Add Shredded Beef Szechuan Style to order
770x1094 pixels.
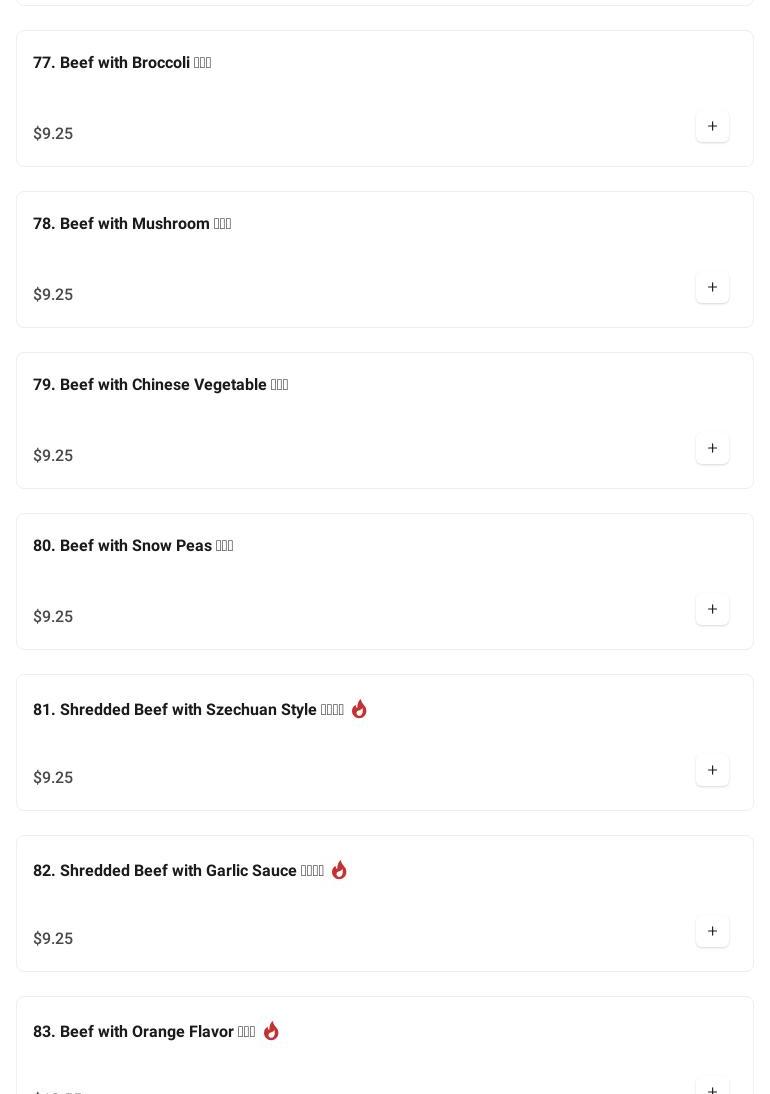712,771
